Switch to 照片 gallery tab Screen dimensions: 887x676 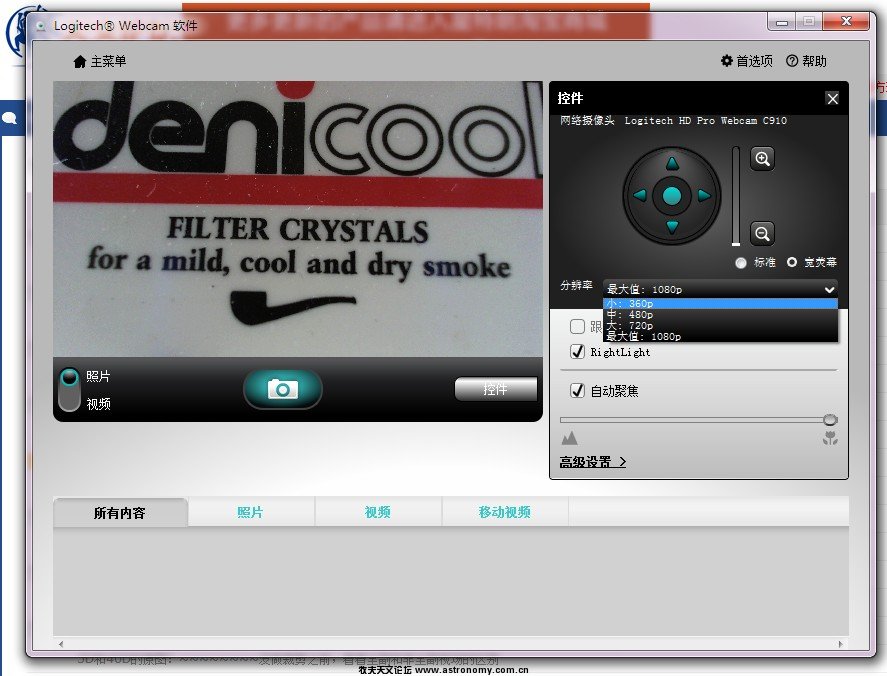[251, 513]
